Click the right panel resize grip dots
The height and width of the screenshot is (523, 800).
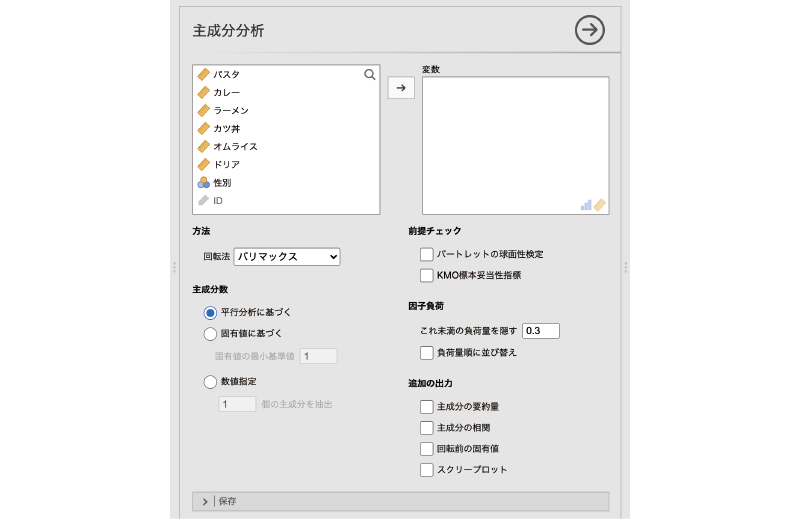coord(626,267)
